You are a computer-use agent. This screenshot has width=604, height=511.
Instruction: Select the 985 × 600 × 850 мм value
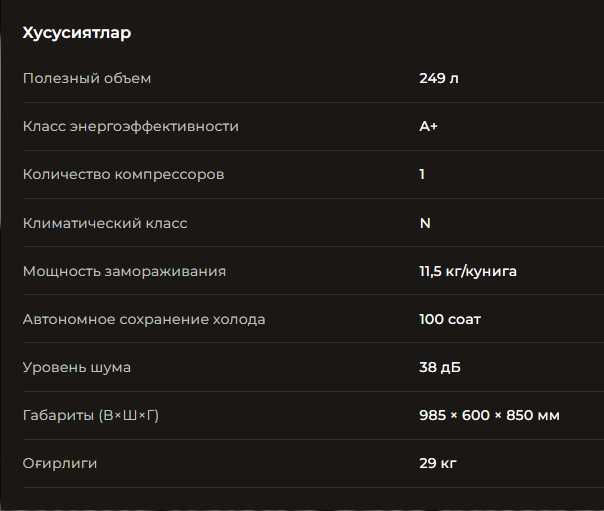pyautogui.click(x=489, y=415)
